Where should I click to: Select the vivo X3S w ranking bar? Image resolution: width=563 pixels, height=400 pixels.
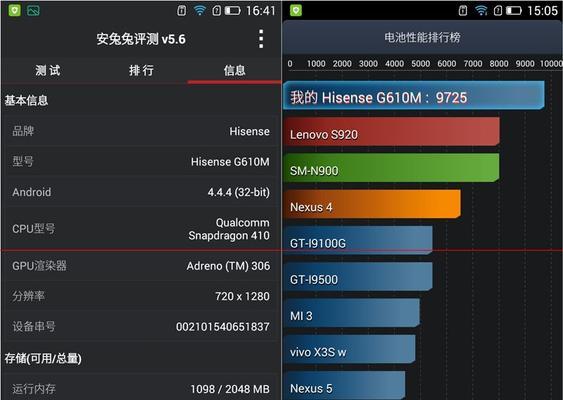(x=349, y=349)
